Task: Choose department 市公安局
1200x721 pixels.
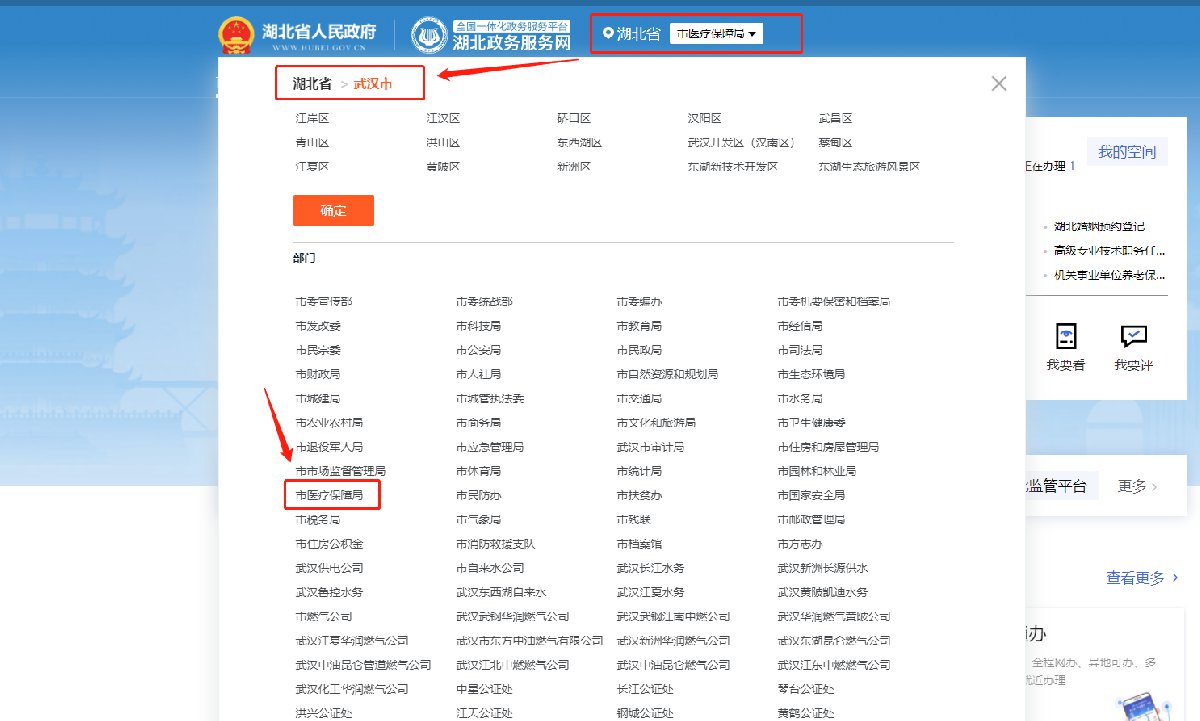Action: click(x=478, y=350)
